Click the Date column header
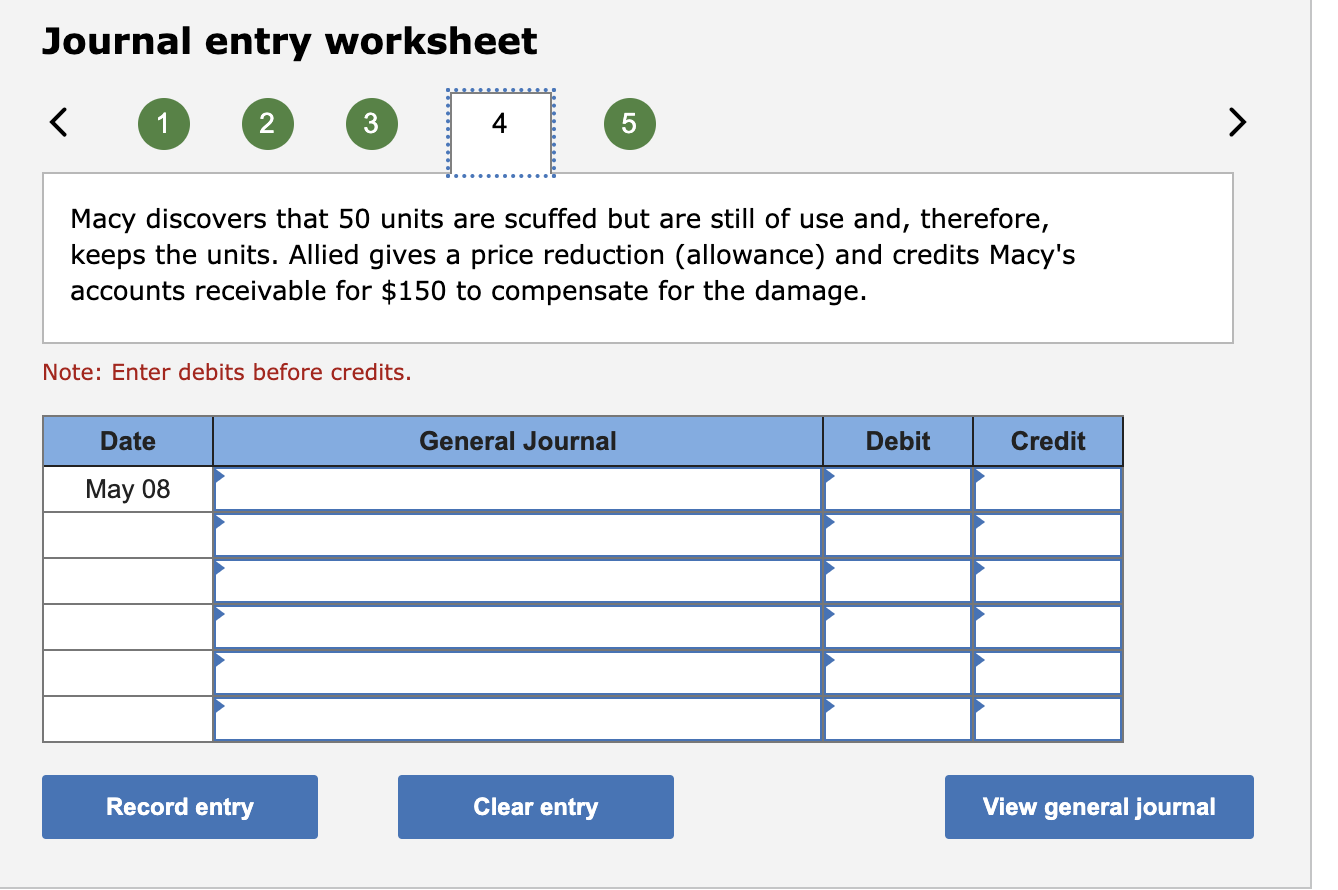Viewport: 1338px width, 890px height. click(128, 441)
